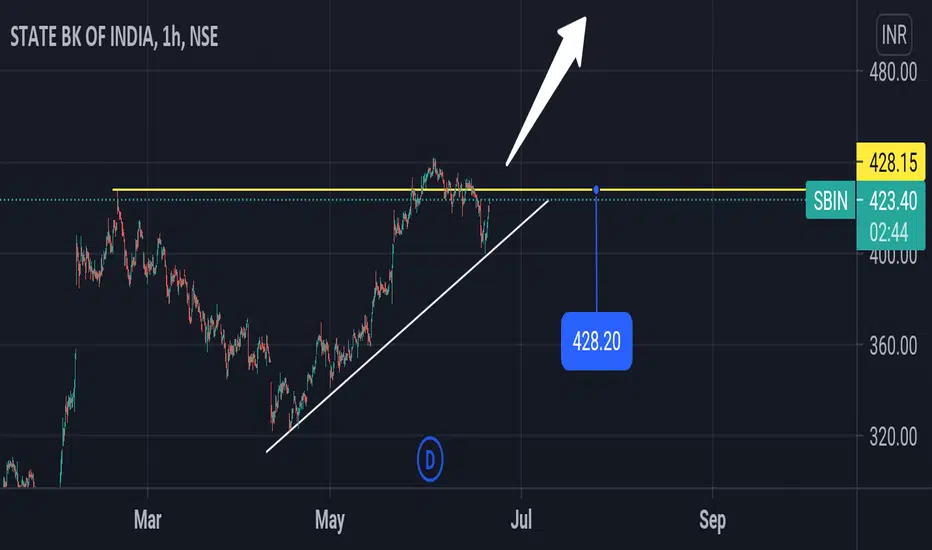Click the 320.00 price scale label

(893, 437)
